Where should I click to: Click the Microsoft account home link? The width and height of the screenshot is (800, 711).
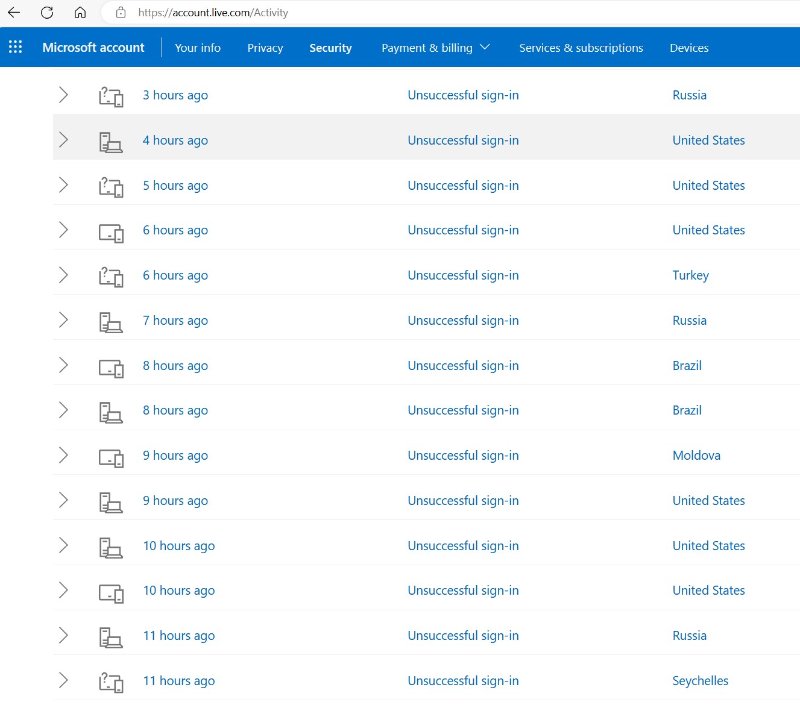coord(93,47)
